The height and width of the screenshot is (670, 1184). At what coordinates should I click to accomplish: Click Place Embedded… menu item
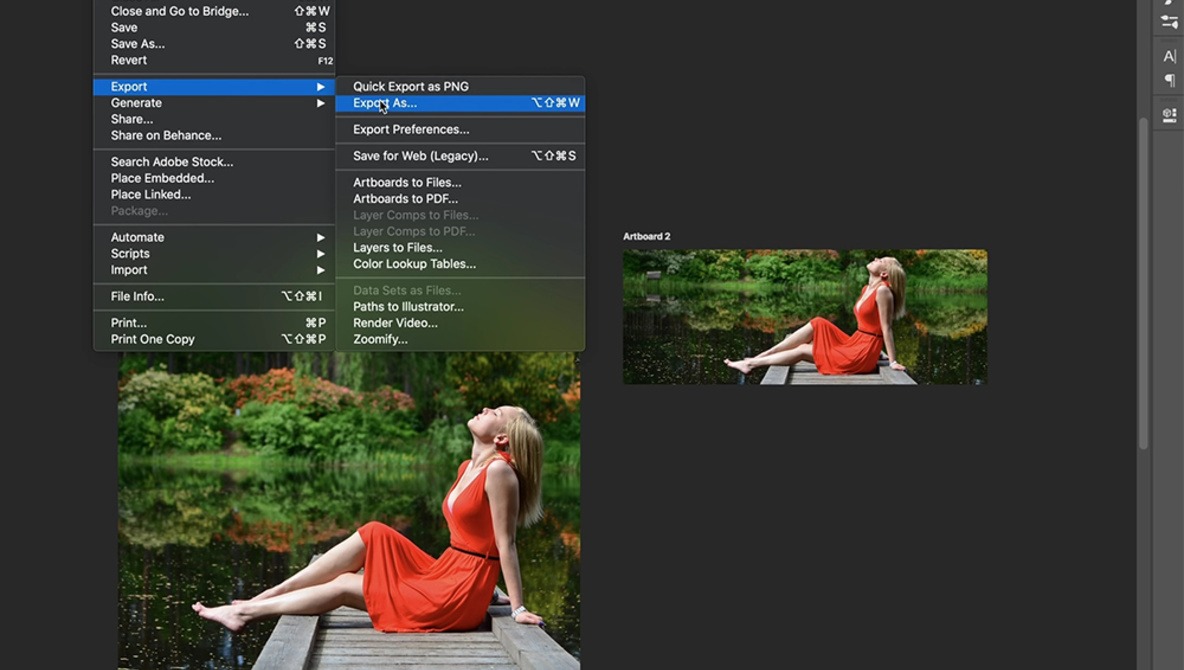162,178
